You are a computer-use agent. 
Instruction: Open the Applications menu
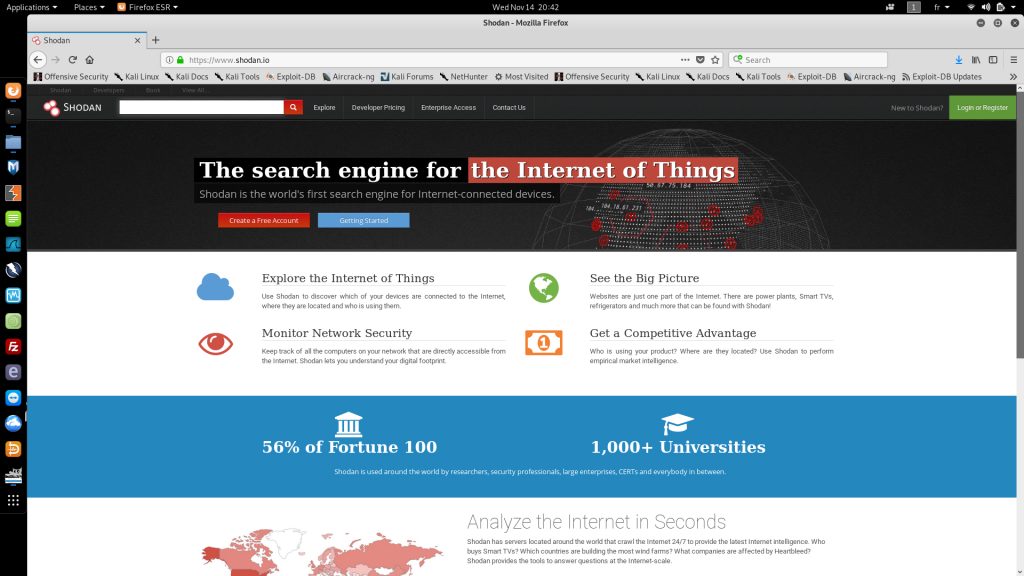pos(32,7)
